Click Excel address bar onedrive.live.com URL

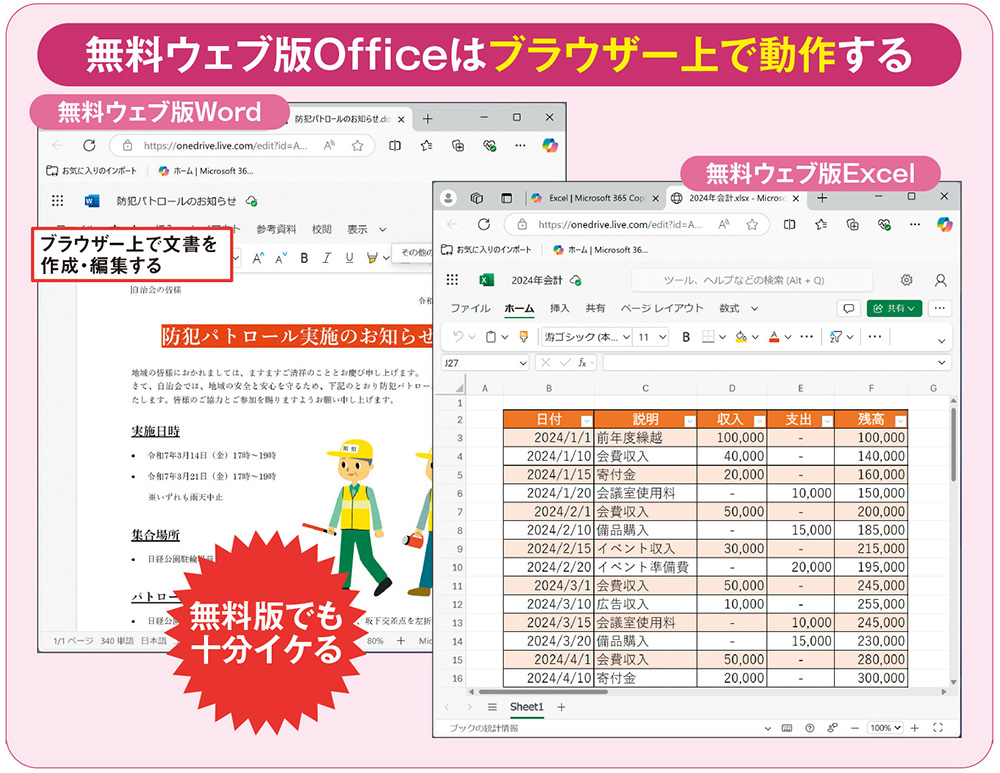click(620, 225)
